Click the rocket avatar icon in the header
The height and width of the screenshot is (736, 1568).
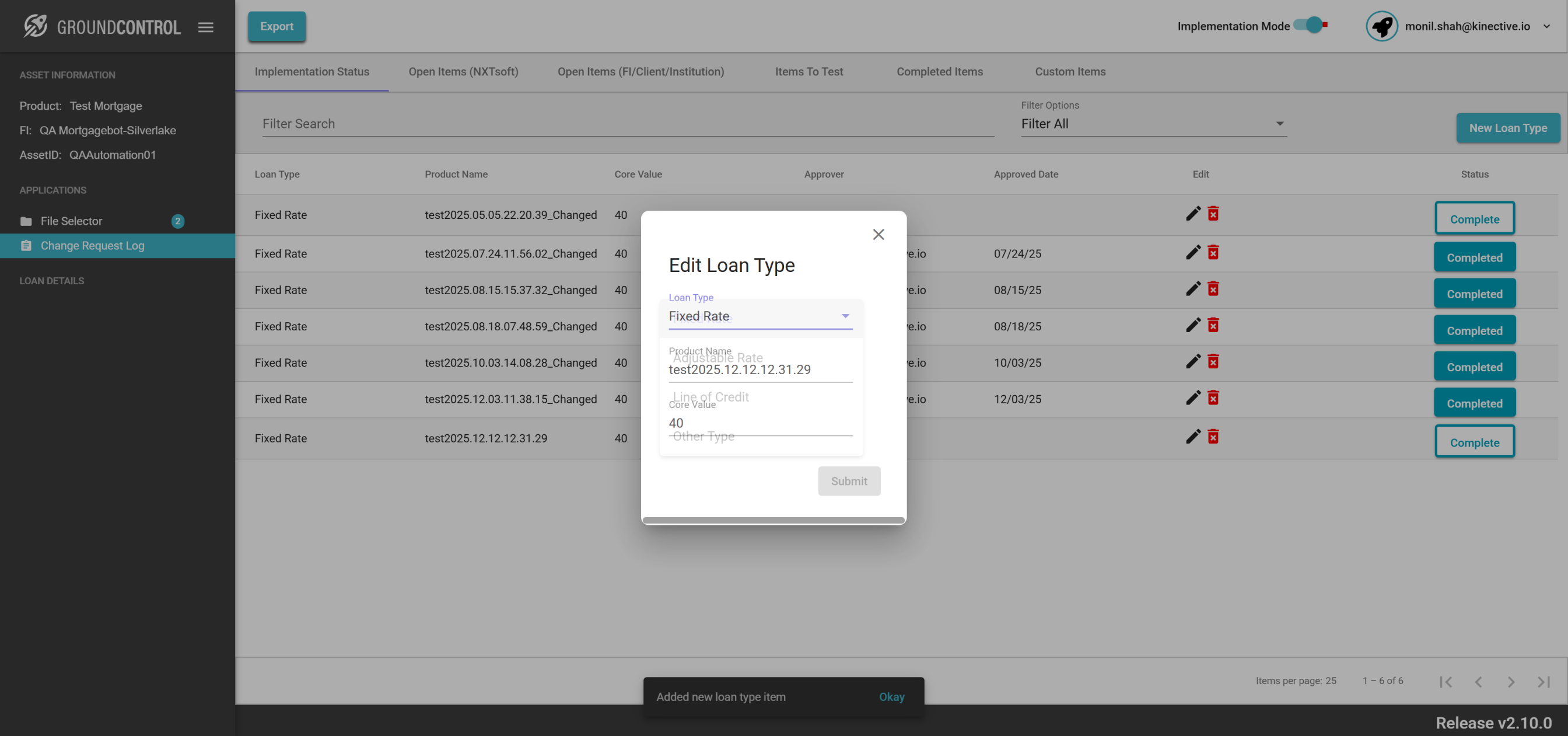pos(1381,26)
